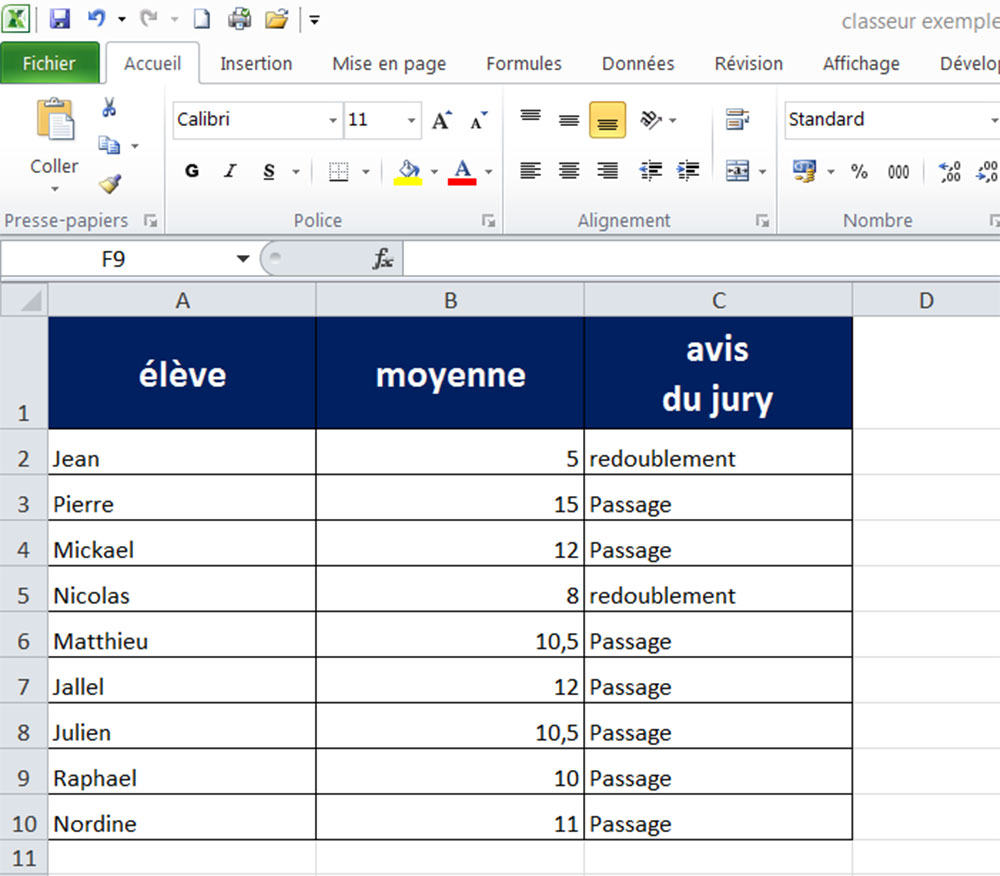Image resolution: width=1000 pixels, height=876 pixels.
Task: Toggle italic I formatting
Action: click(230, 171)
